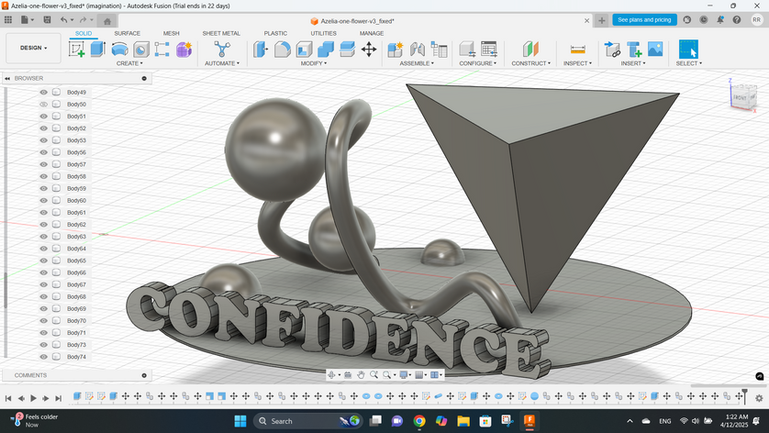This screenshot has height=433, width=769.
Task: Open a new design tab with plus button
Action: (x=602, y=20)
